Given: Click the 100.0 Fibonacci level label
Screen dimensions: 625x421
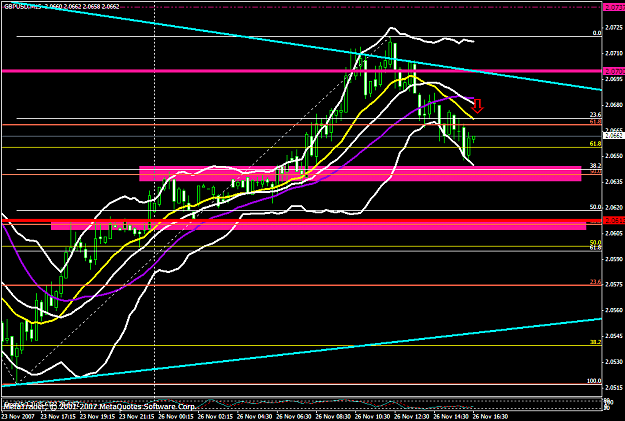Looking at the screenshot, I should [x=594, y=381].
